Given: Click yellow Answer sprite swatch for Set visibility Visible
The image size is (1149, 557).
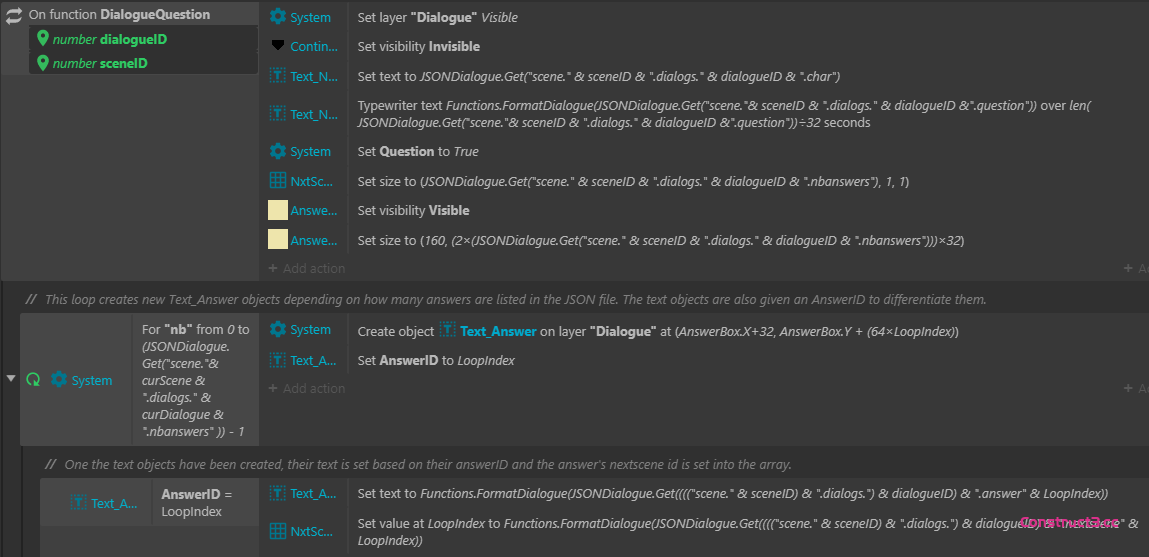Looking at the screenshot, I should click(278, 211).
